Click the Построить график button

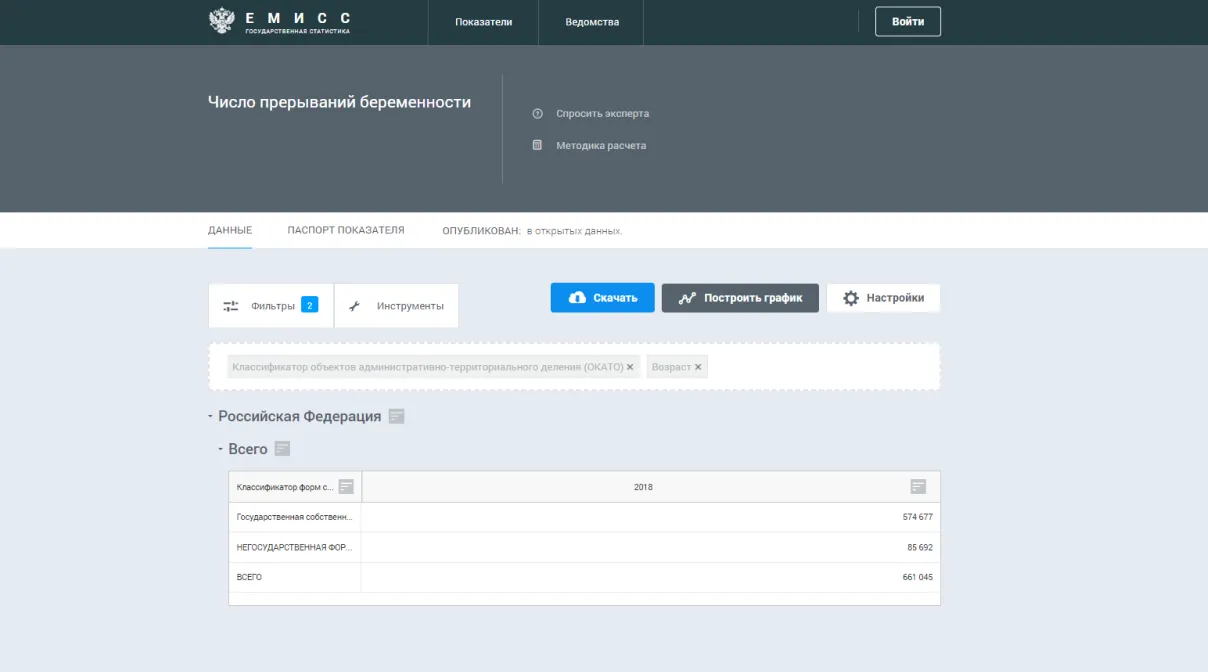[740, 298]
